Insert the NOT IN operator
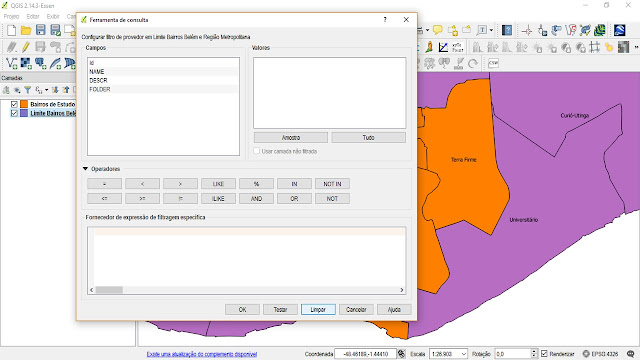 (x=332, y=184)
